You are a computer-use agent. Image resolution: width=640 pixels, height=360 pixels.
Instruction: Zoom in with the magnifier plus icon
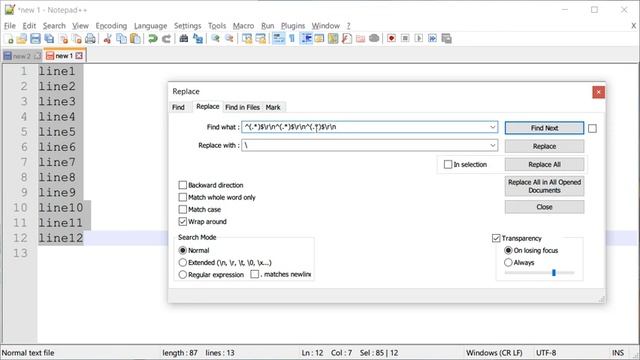[215, 39]
